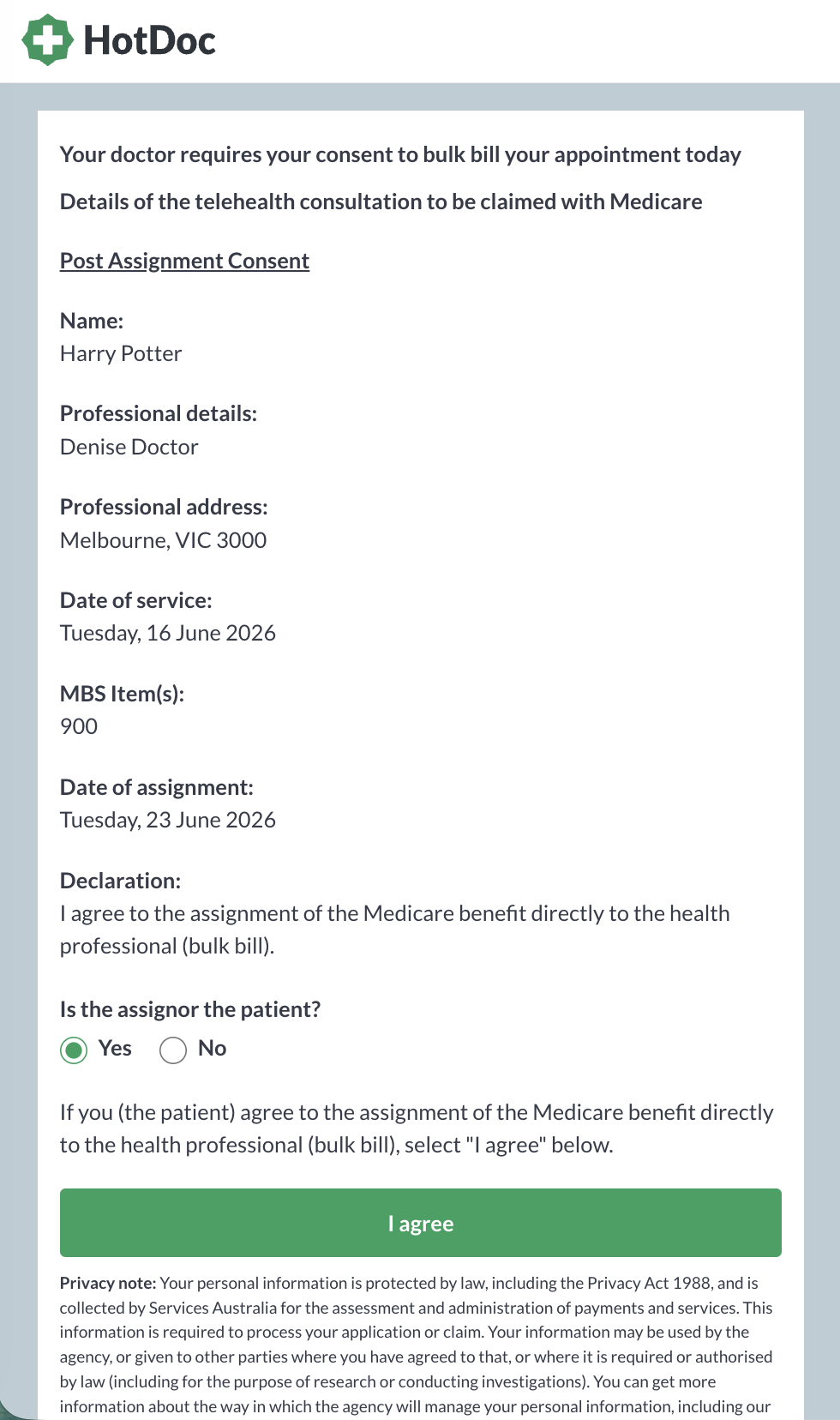Click the address Melbourne, VIC 3000

coord(163,540)
